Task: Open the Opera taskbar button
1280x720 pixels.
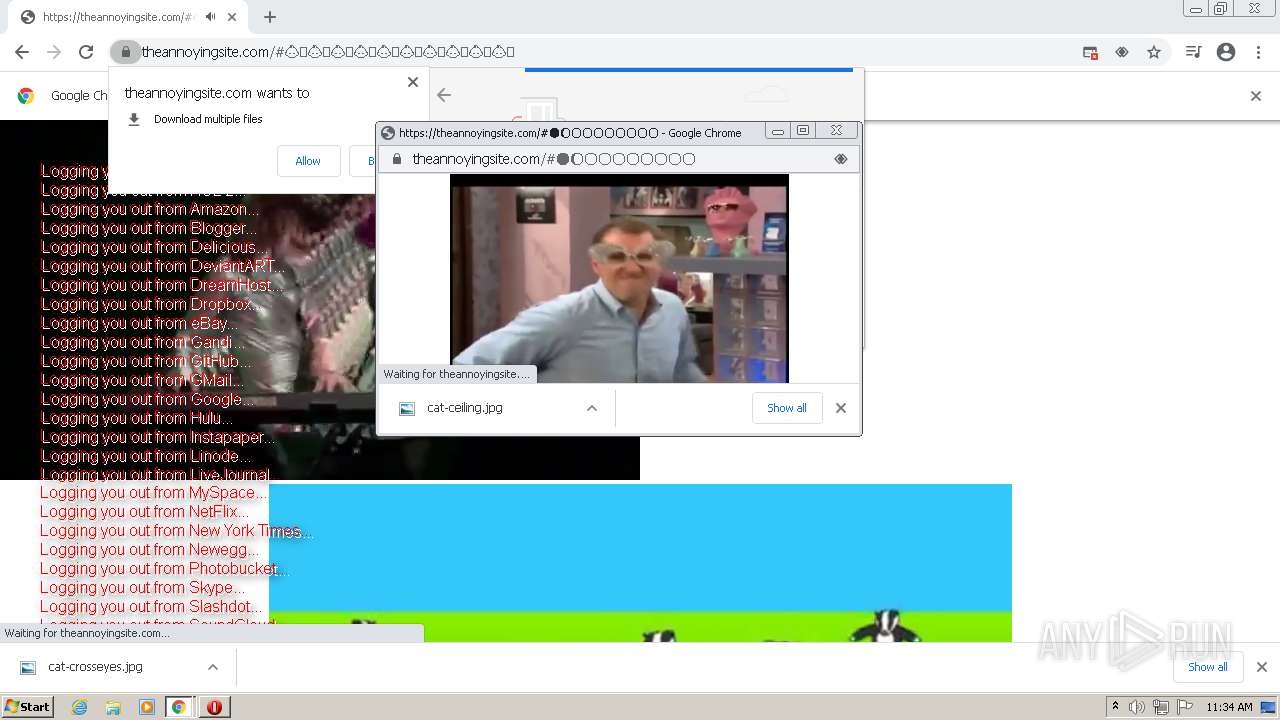Action: pos(214,707)
